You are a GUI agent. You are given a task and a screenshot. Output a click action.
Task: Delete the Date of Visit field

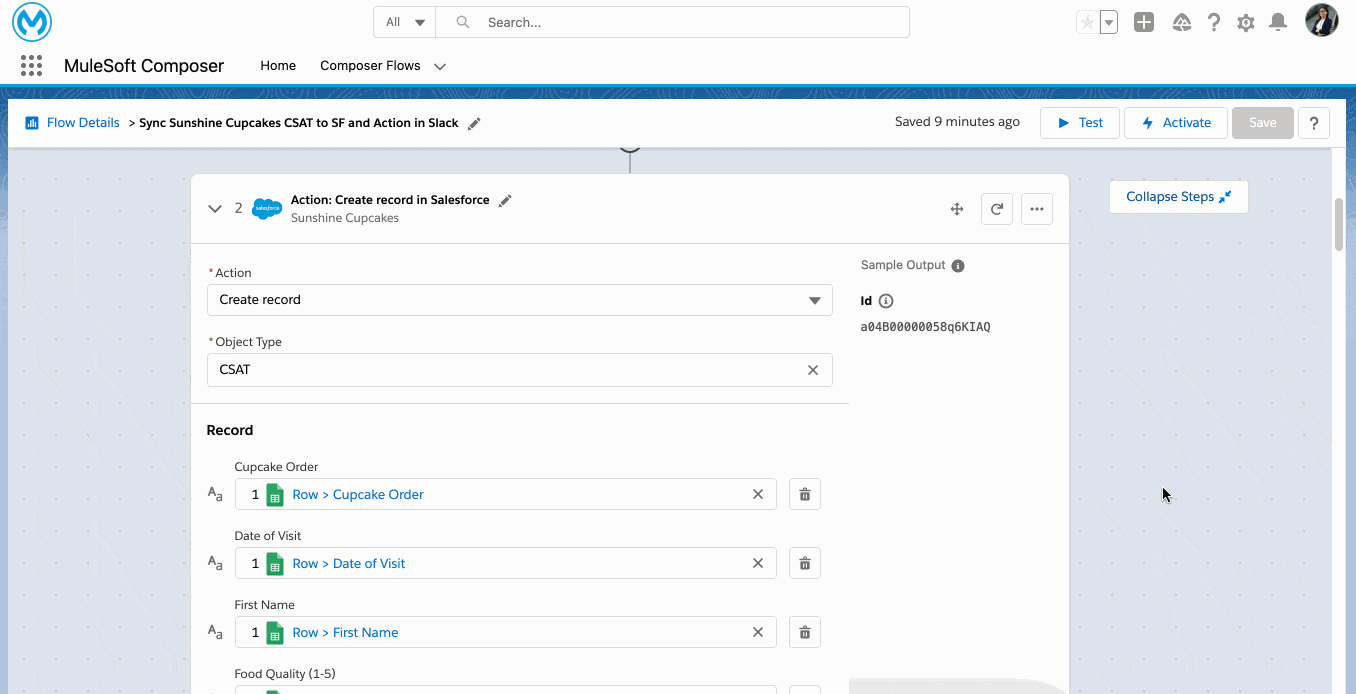pos(805,563)
